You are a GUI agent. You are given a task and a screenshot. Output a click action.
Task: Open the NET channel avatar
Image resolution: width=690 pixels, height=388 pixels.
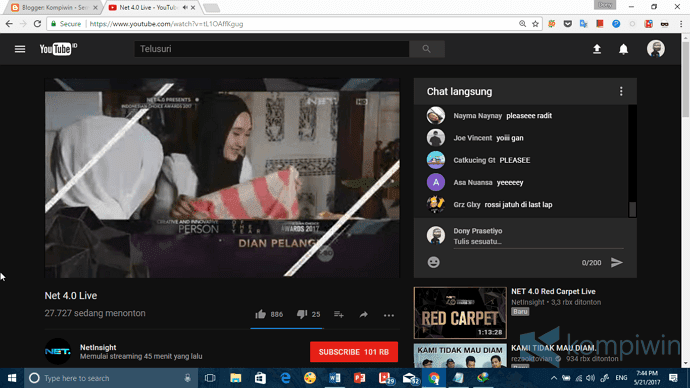58,351
